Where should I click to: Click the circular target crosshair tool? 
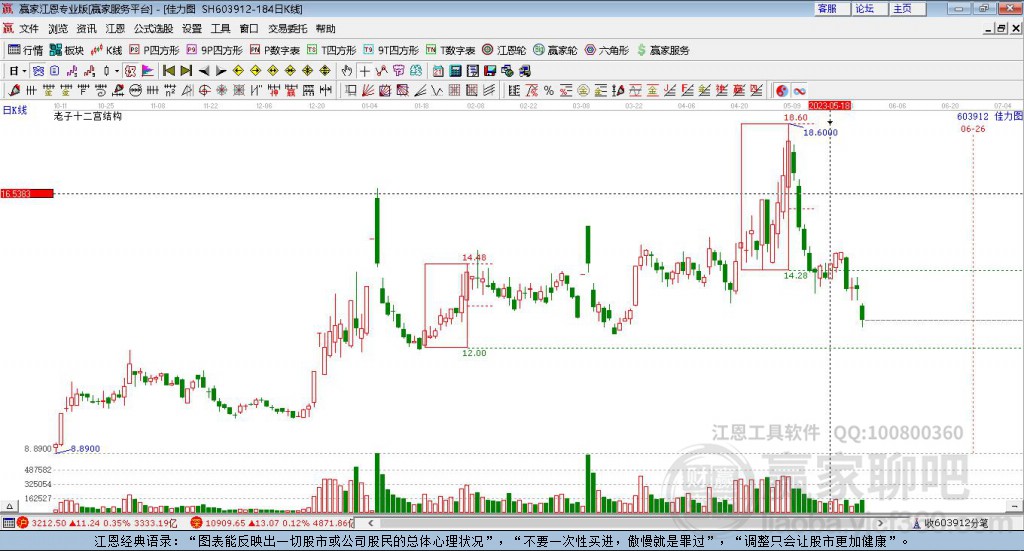click(204, 91)
